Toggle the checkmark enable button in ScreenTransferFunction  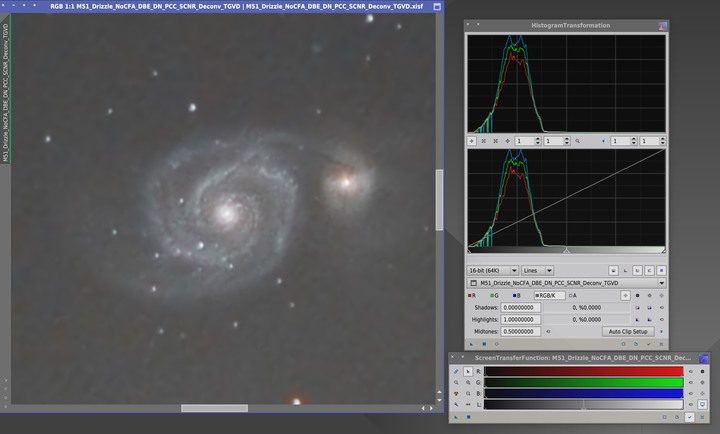689,417
